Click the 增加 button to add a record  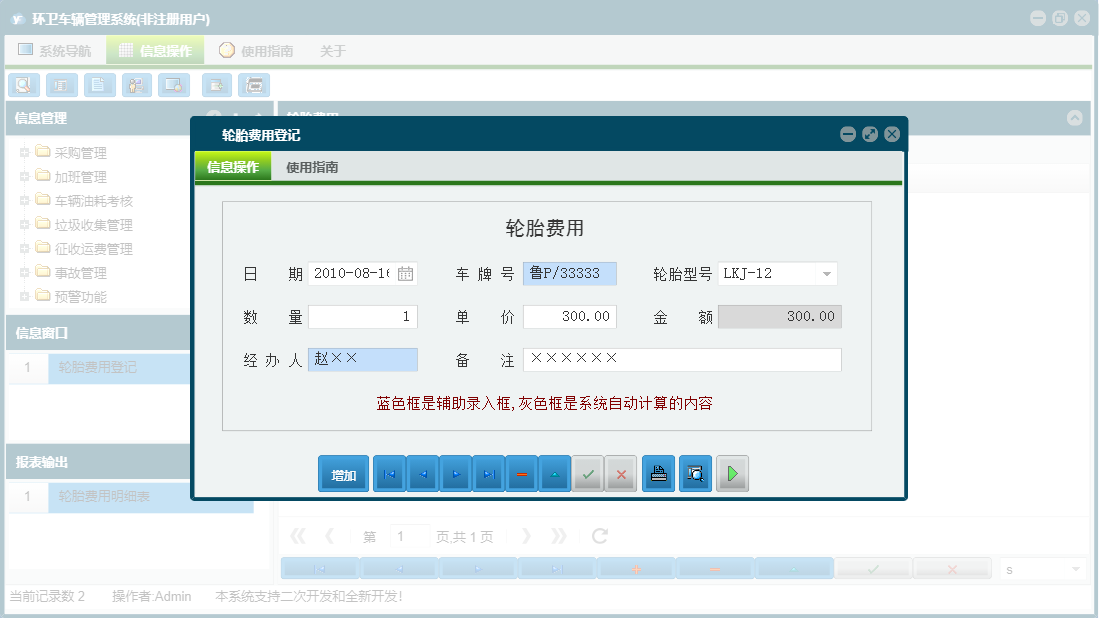(x=343, y=473)
